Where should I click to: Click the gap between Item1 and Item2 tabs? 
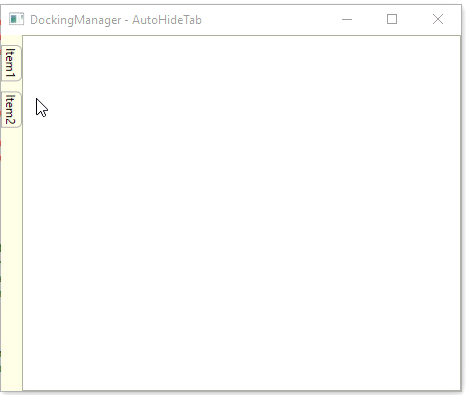[x=11, y=86]
